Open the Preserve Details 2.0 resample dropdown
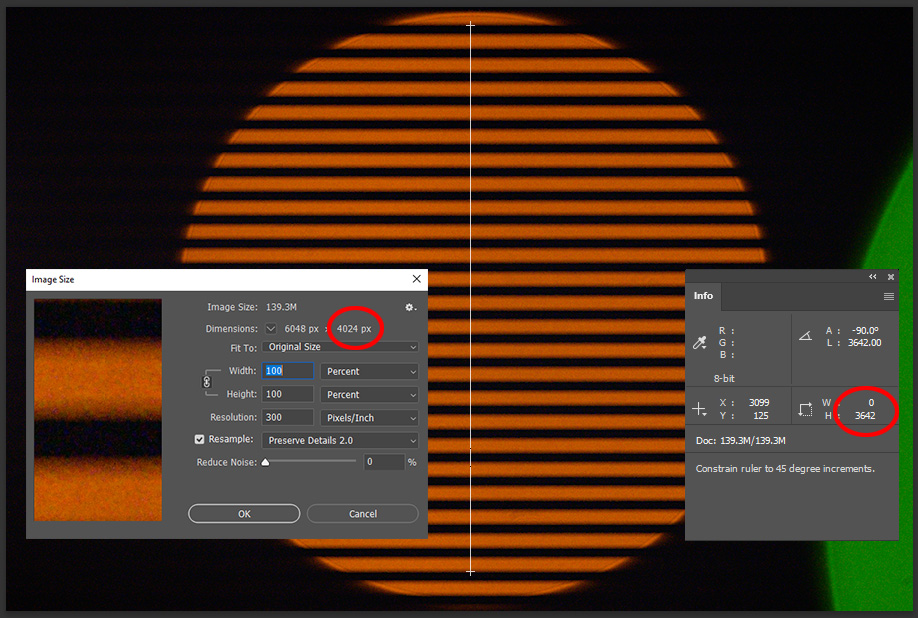The image size is (918, 618). [x=340, y=440]
